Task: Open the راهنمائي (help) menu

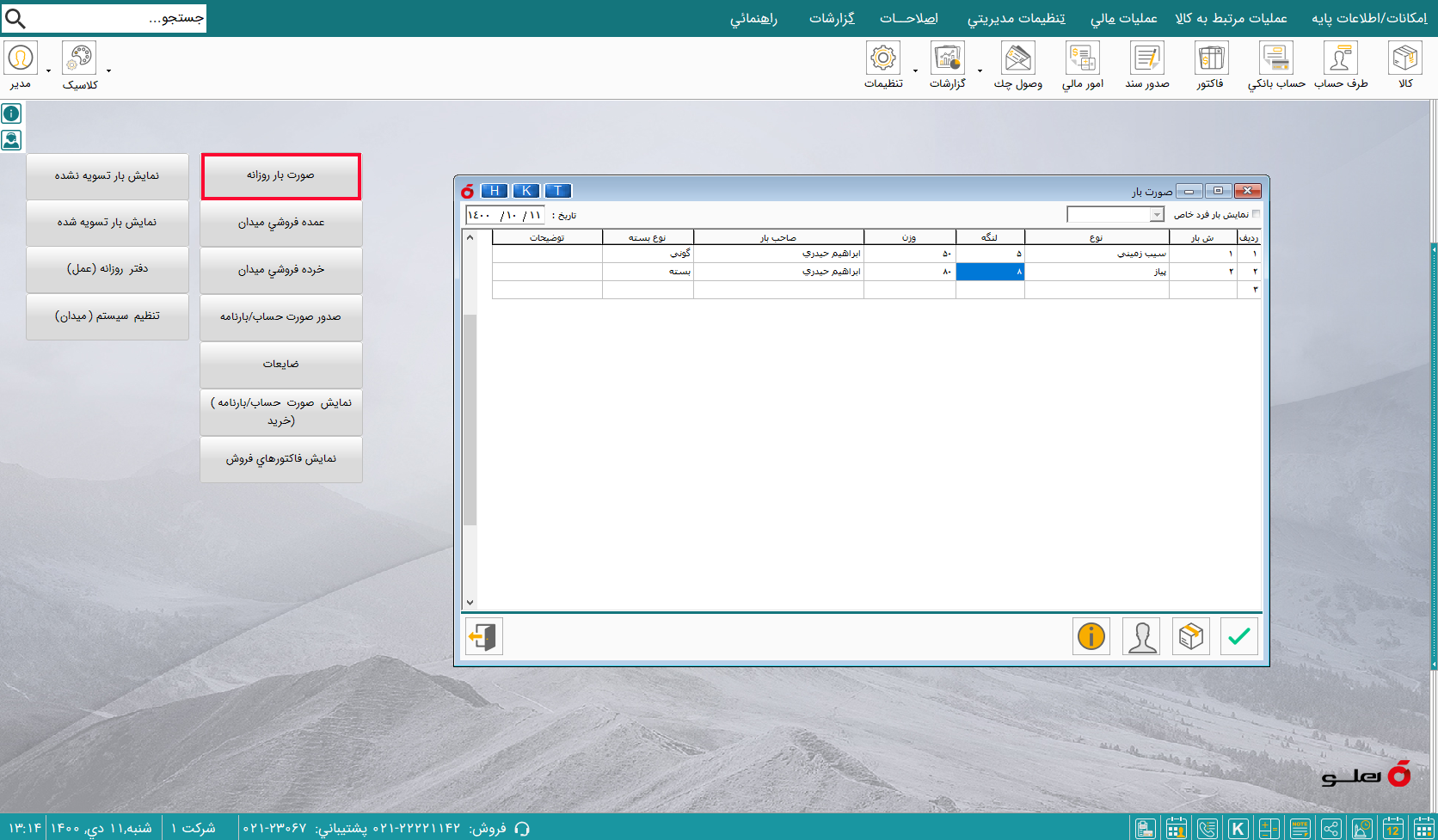Action: point(753,18)
